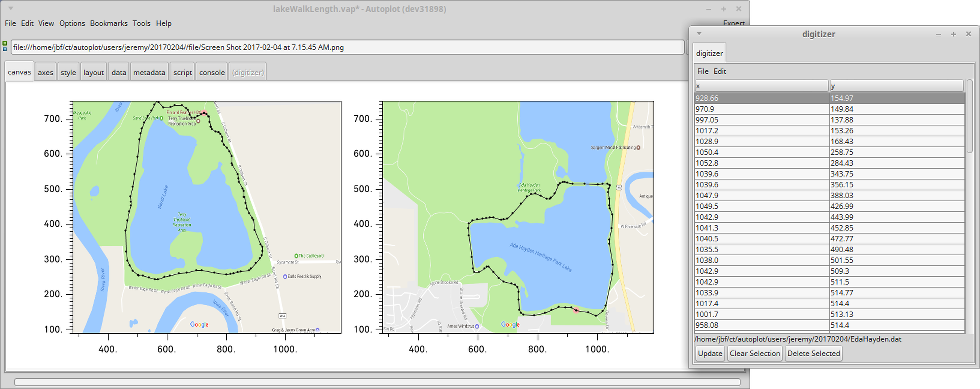Click the Update button
This screenshot has height=389, width=980.
709,353
